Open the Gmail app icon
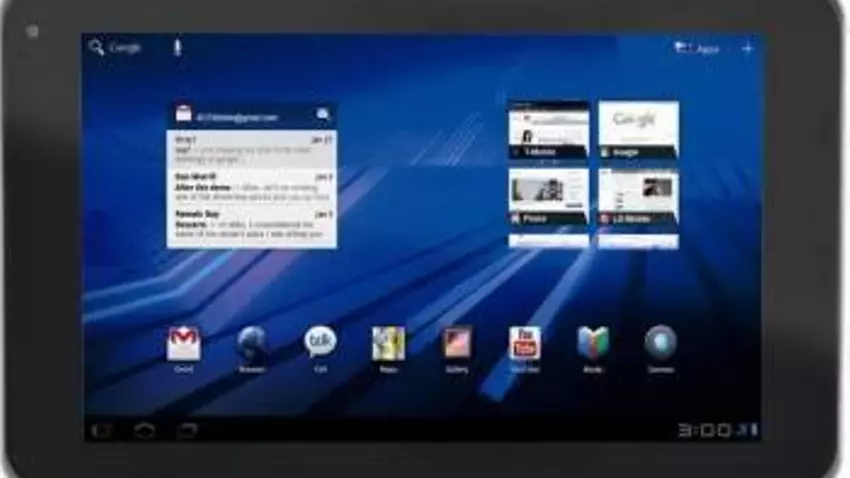Image resolution: width=850 pixels, height=478 pixels. [184, 343]
